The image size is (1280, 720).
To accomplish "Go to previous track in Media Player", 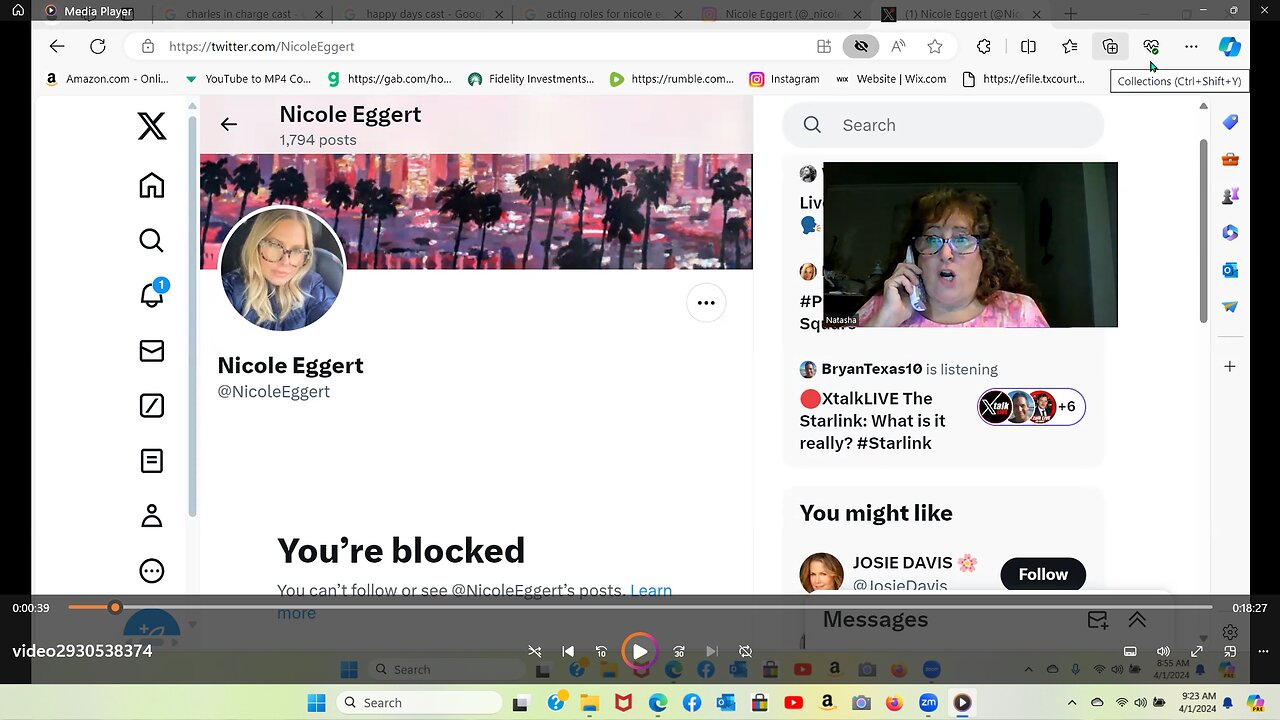I will (568, 651).
